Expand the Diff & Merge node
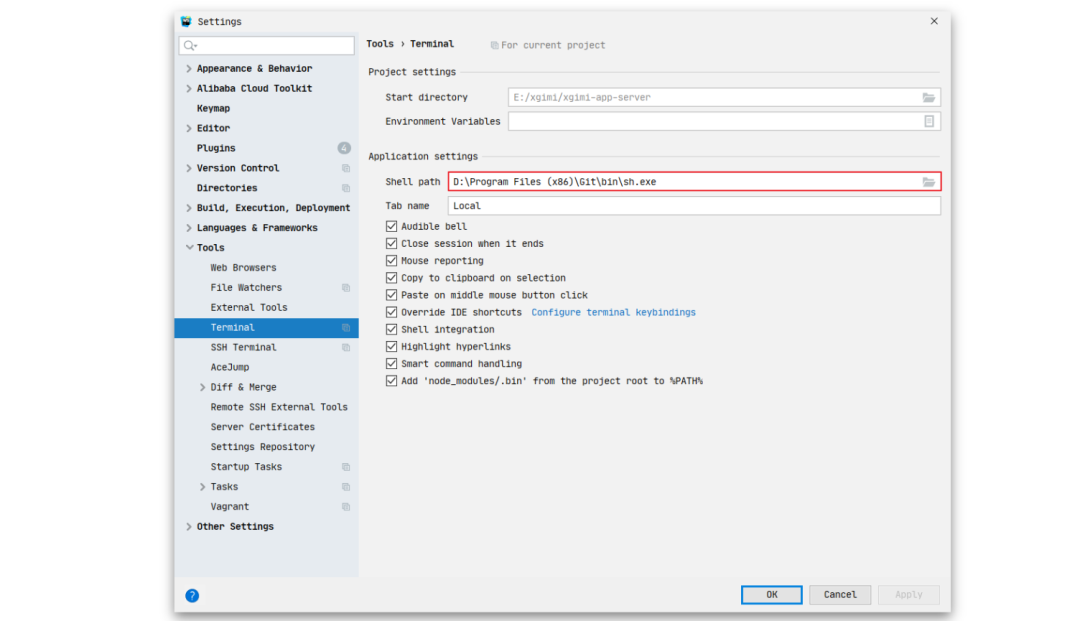The width and height of the screenshot is (1080, 621). click(x=203, y=387)
